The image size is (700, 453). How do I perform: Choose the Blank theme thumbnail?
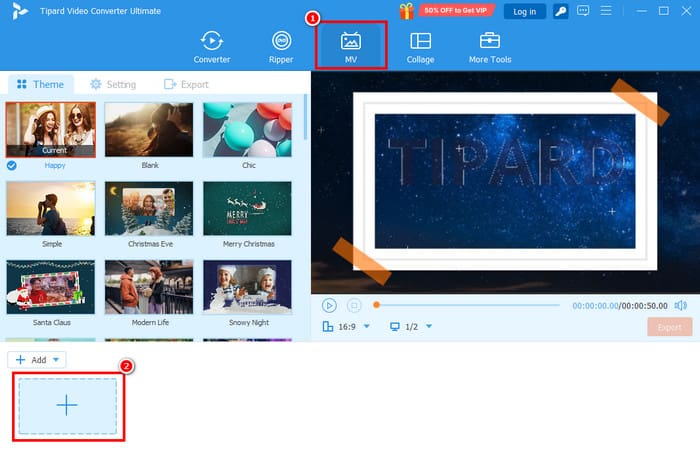click(149, 130)
